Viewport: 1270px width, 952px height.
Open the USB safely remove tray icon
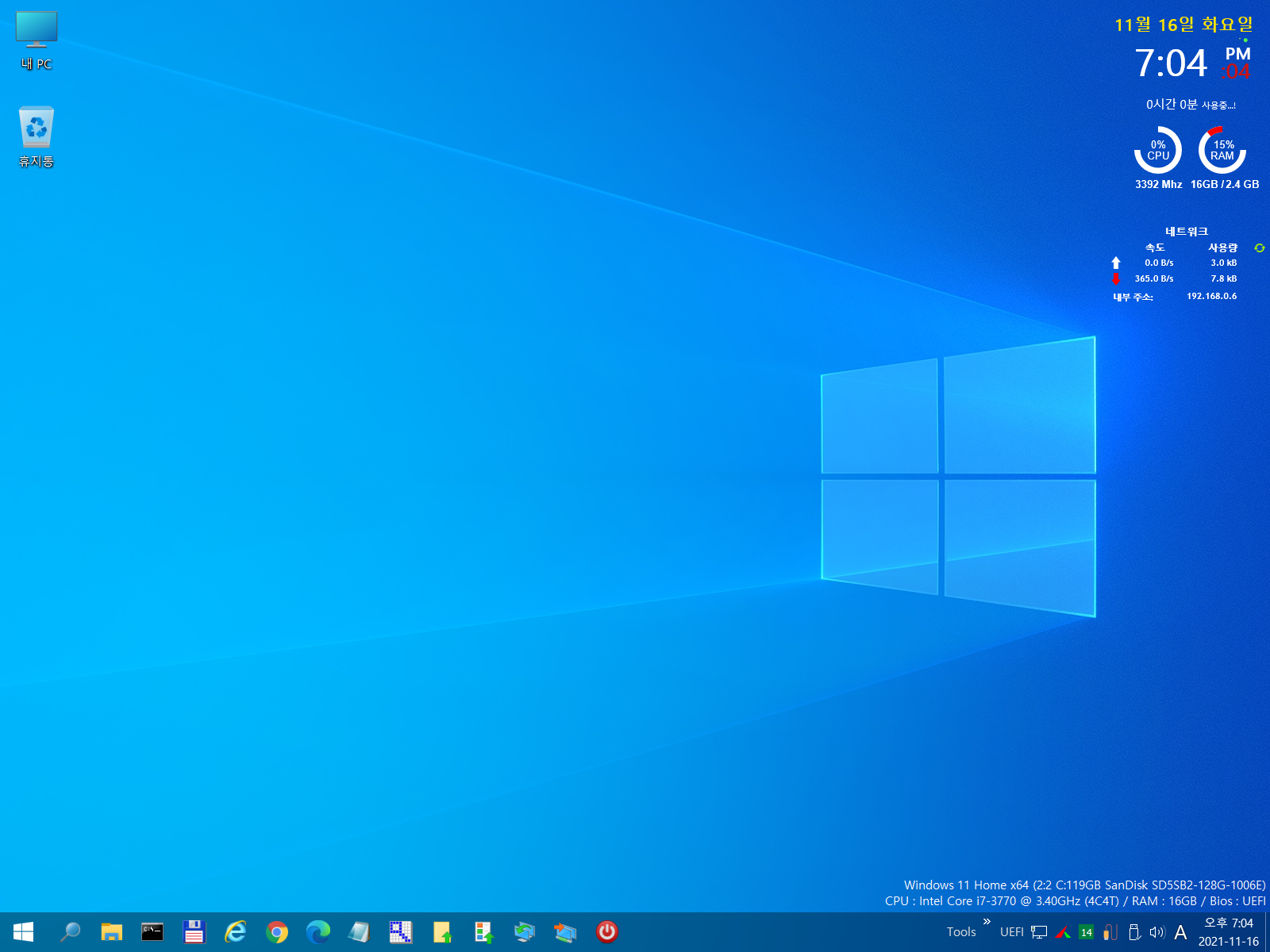pyautogui.click(x=1134, y=932)
